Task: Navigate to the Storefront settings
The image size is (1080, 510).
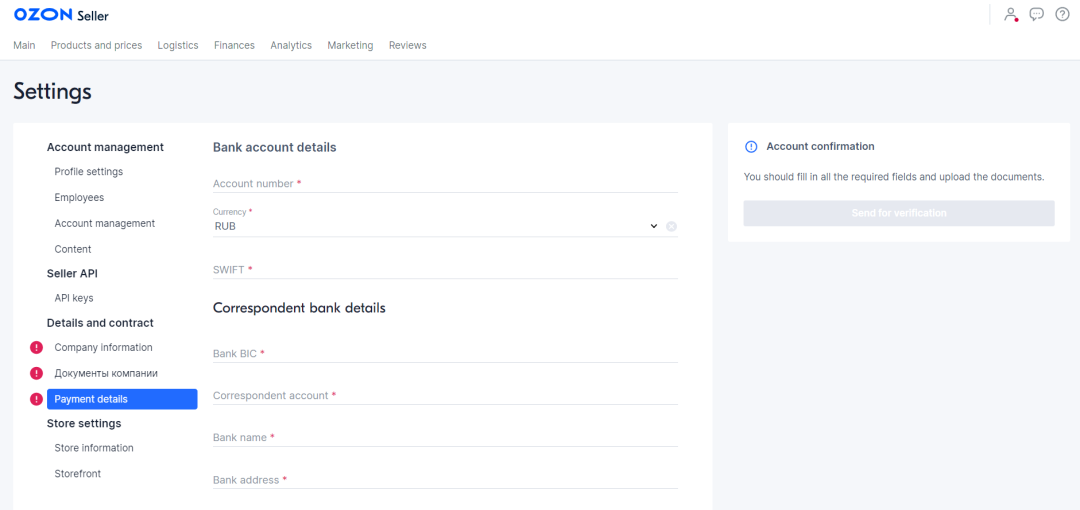Action: click(78, 474)
